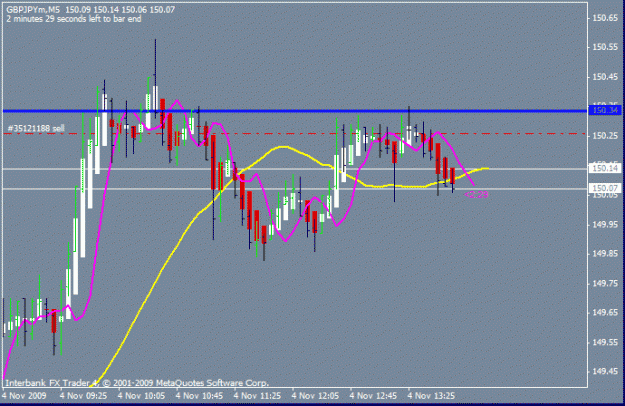This screenshot has height=406, width=625.
Task: Click the '4 Nov 12:05' time label
Action: click(x=315, y=396)
